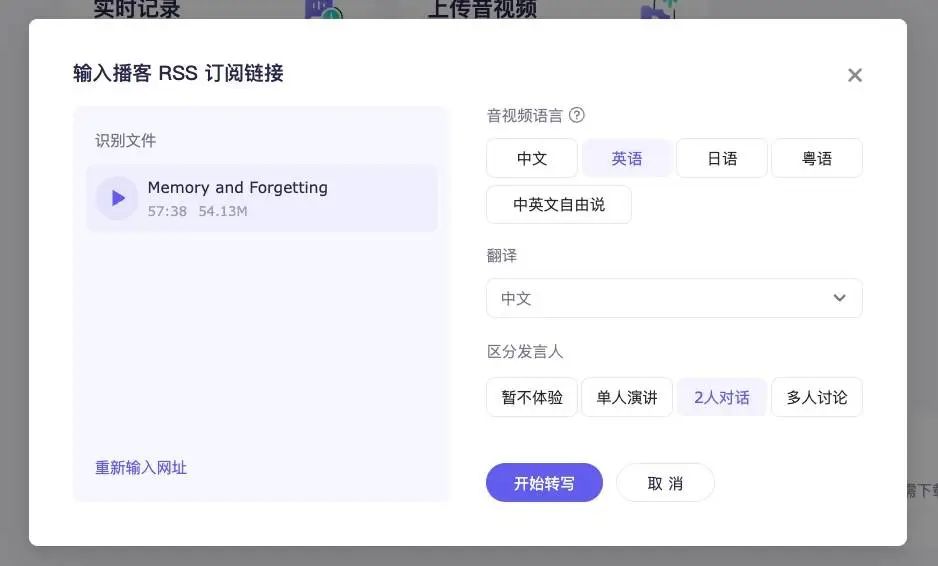
Task: Choose 粤语 as the audio language
Action: coord(816,158)
